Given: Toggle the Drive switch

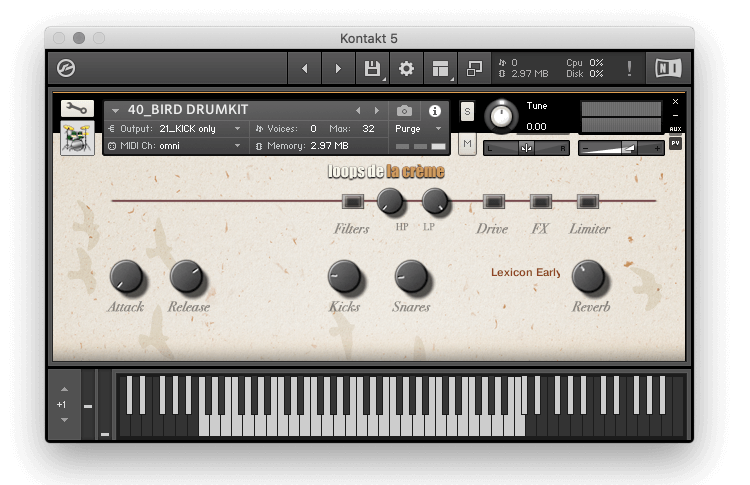Looking at the screenshot, I should tap(494, 201).
